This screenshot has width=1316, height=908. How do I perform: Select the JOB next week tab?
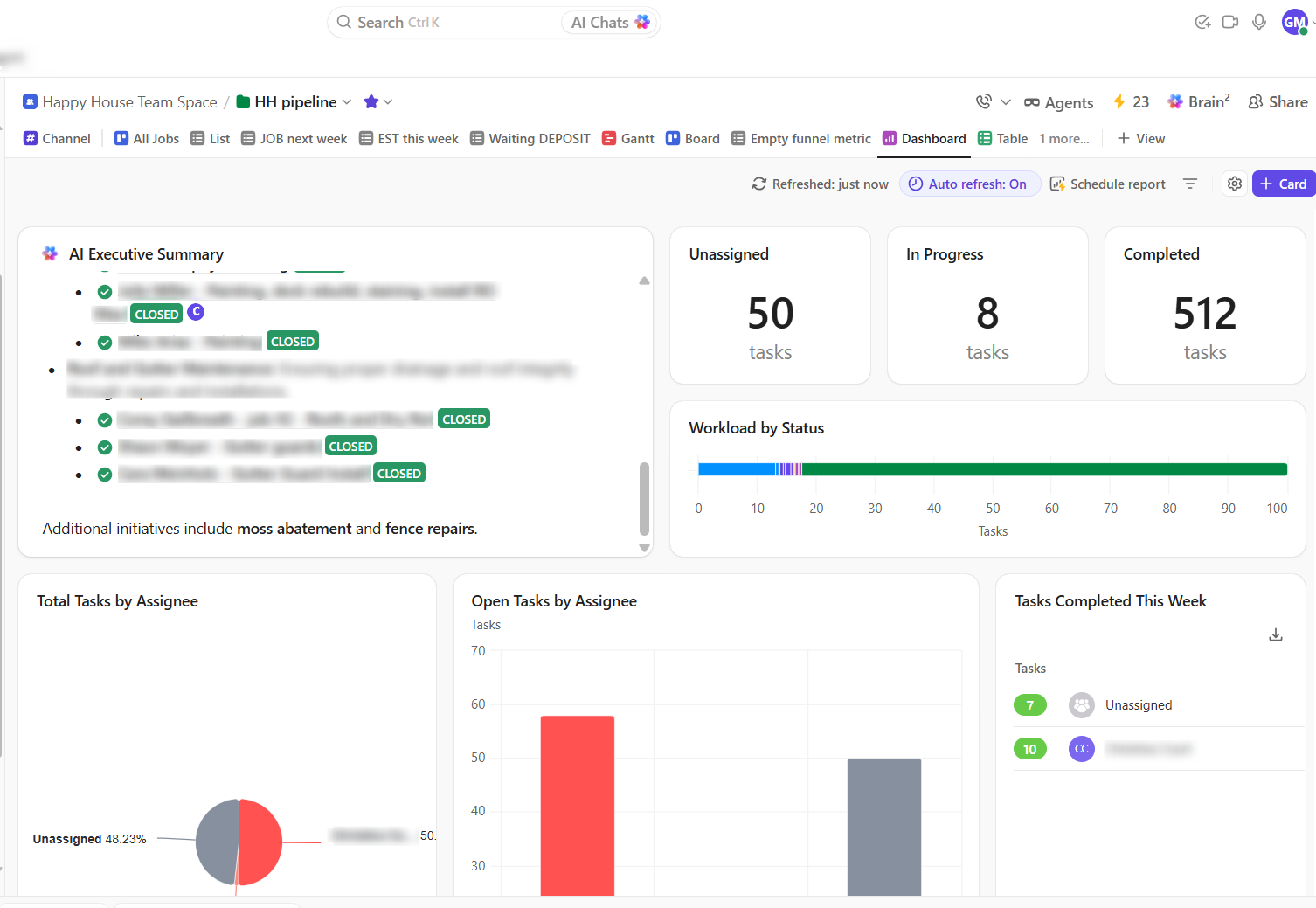(294, 139)
